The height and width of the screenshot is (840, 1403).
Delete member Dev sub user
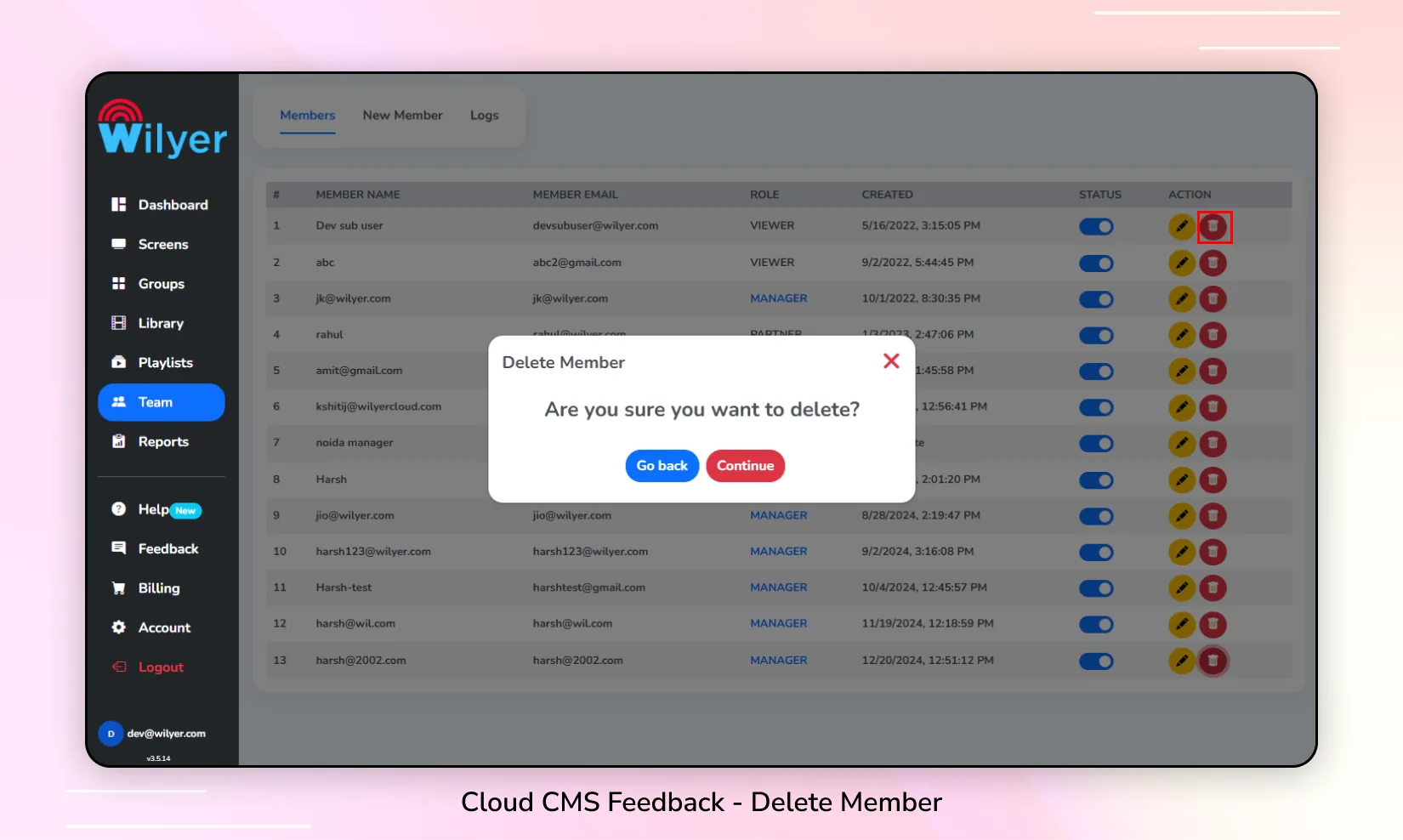[x=1213, y=227]
